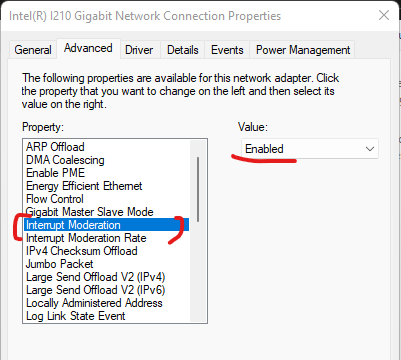Expand the Value dropdown arrow
Viewport: 401px width, 360px height.
(x=370, y=149)
